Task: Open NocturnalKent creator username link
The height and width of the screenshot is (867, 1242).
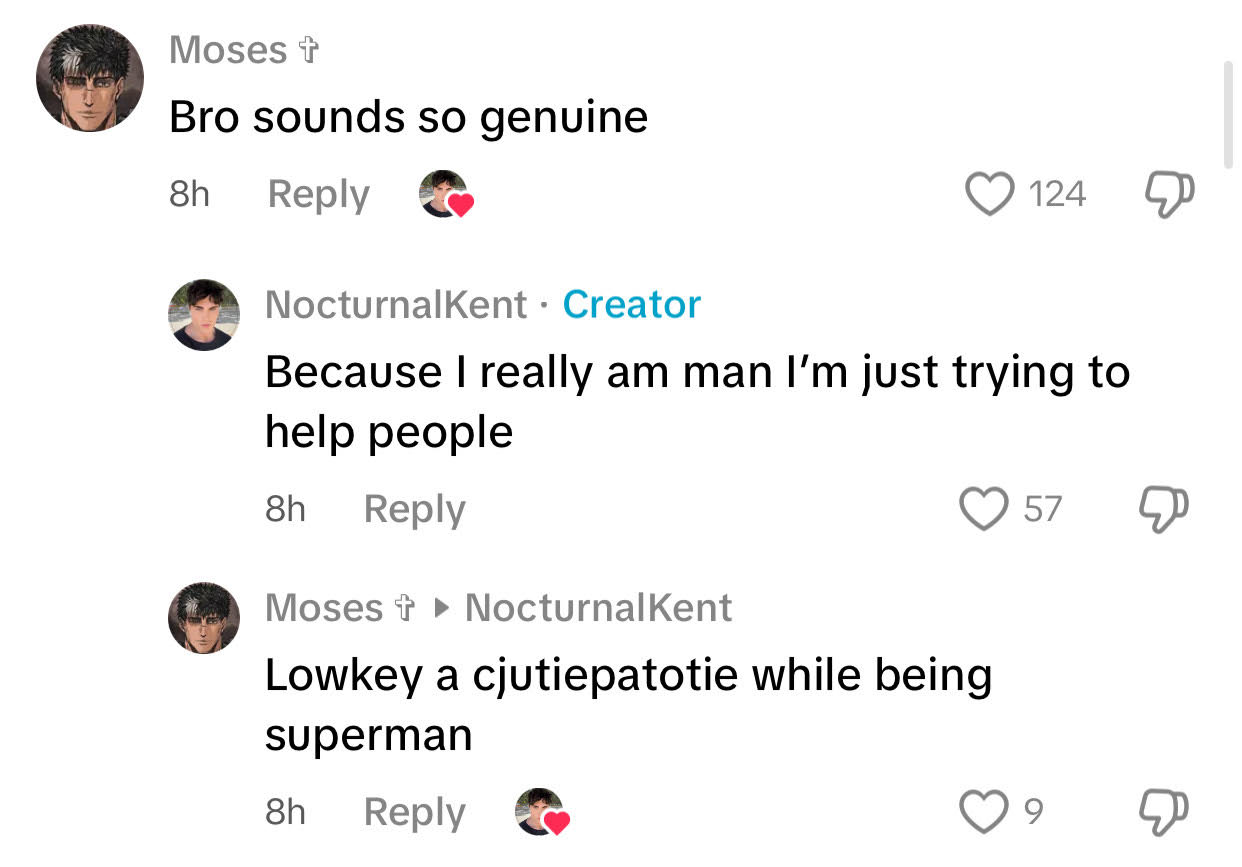Action: 396,304
